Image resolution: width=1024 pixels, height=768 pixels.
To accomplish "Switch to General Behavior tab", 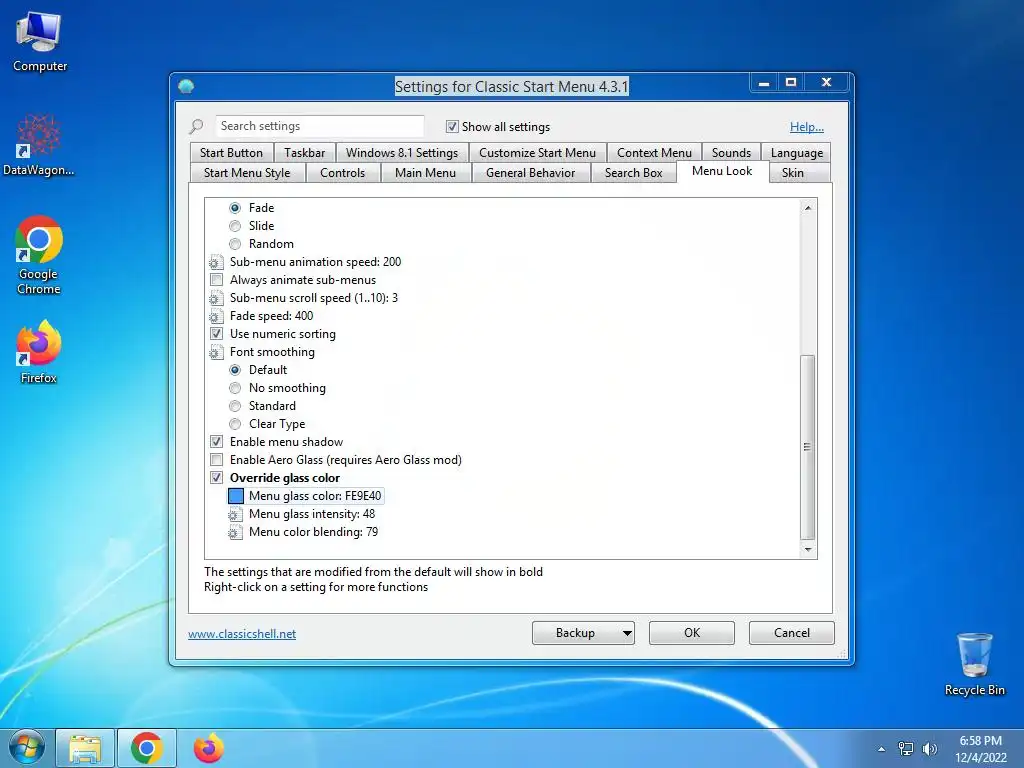I will 530,173.
